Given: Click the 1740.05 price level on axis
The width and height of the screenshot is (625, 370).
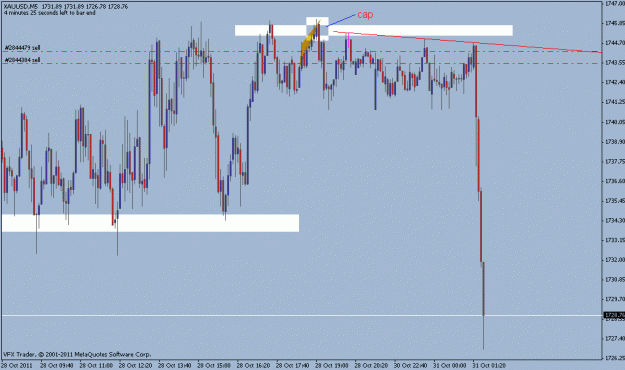Looking at the screenshot, I should pyautogui.click(x=614, y=122).
